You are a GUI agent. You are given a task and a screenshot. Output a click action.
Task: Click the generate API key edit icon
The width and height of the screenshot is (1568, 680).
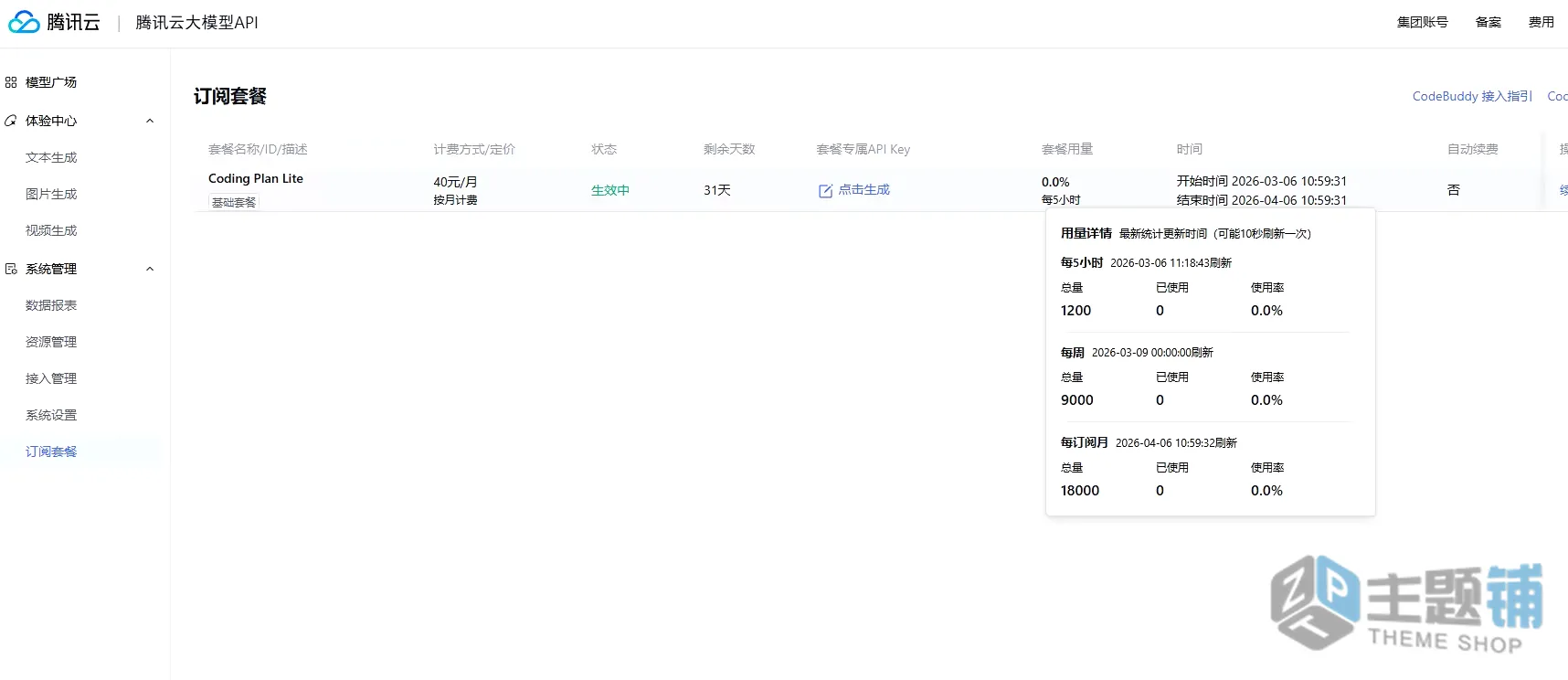click(x=825, y=190)
